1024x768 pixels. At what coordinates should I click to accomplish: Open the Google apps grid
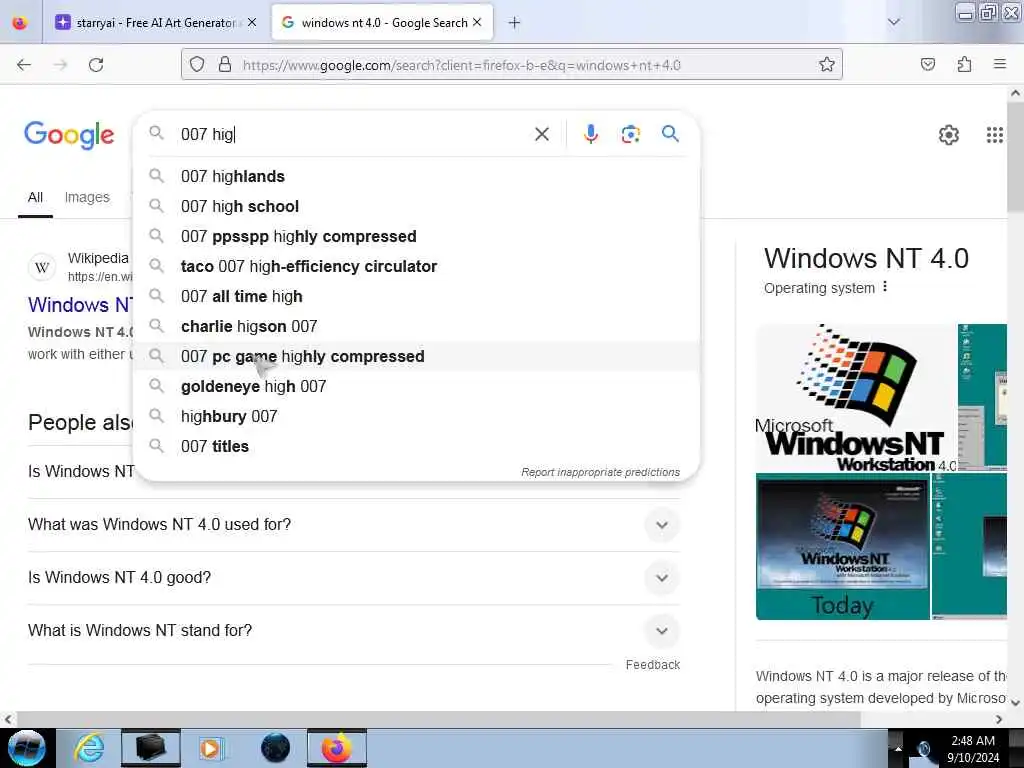995,135
